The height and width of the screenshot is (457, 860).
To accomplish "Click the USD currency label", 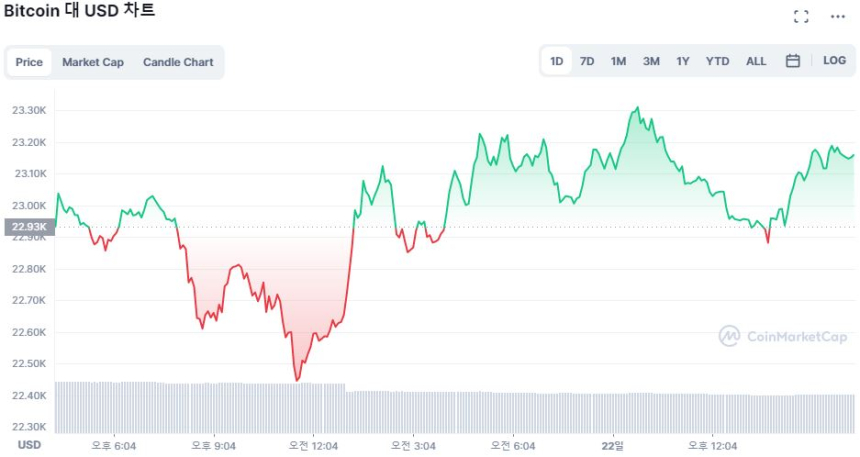I will [30, 445].
